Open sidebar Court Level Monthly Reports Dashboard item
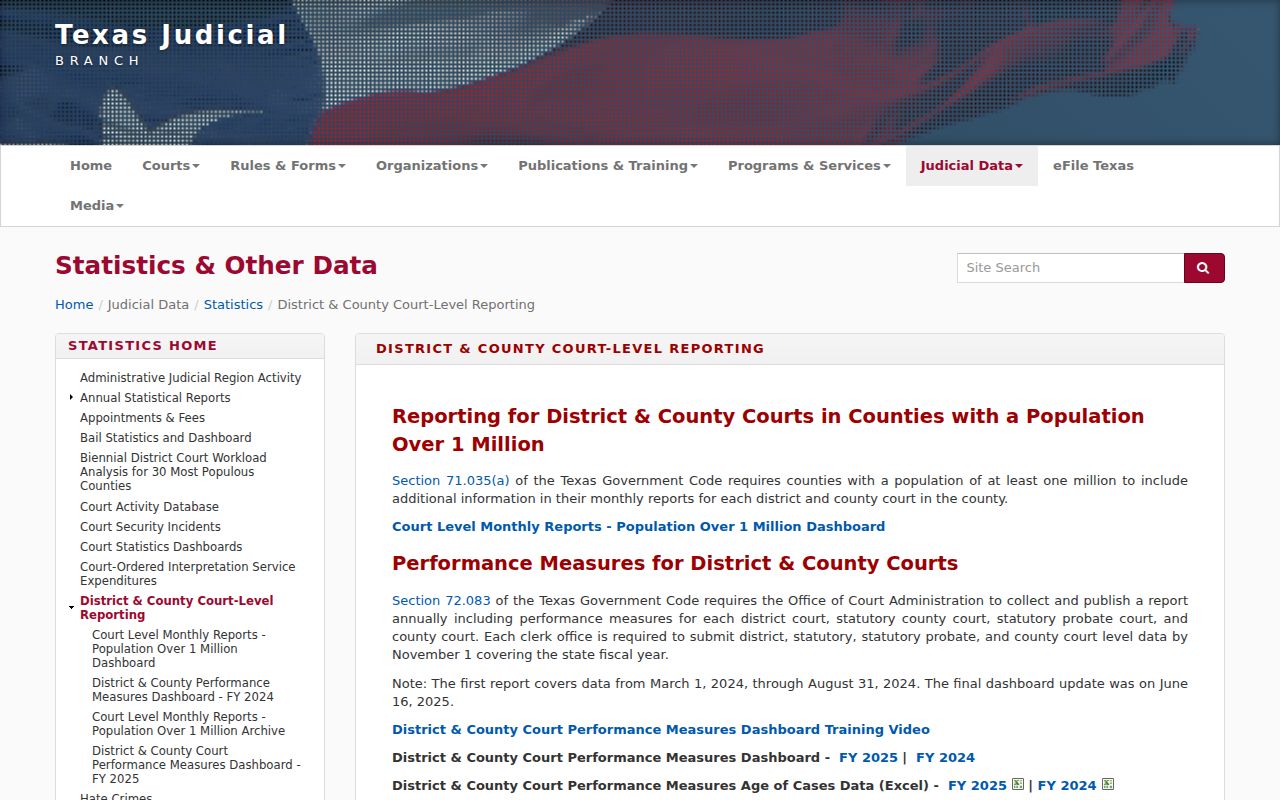This screenshot has width=1280, height=800. point(179,649)
